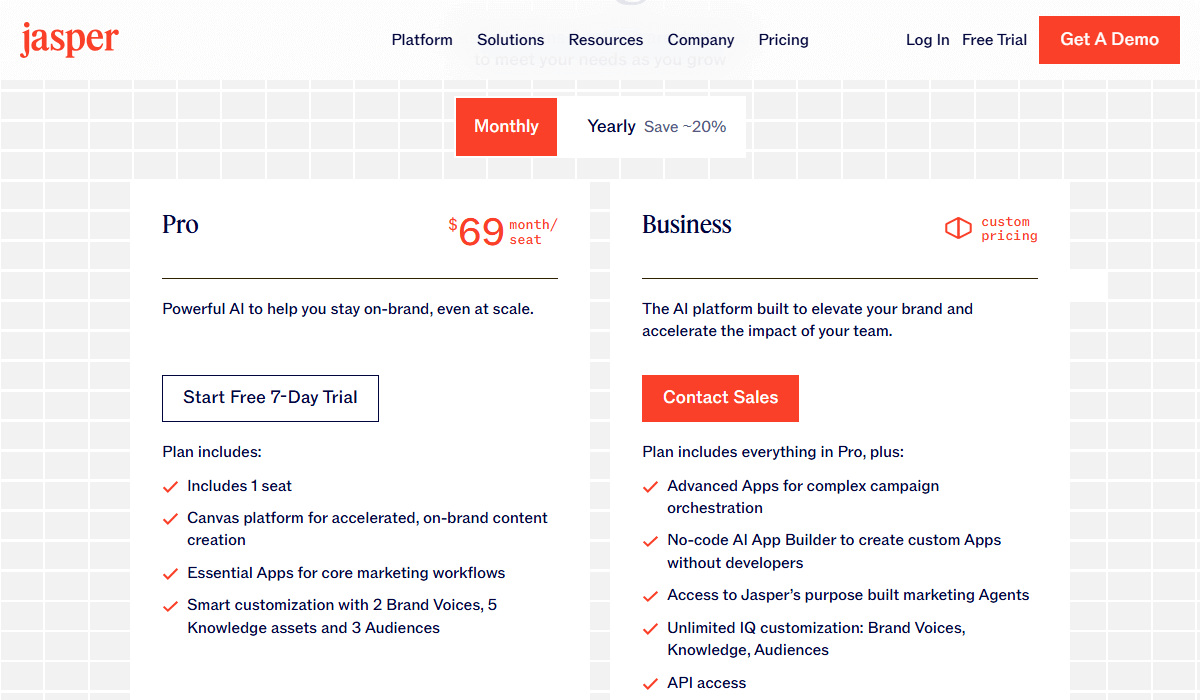
Task: Click the Jasper logo
Action: point(68,39)
